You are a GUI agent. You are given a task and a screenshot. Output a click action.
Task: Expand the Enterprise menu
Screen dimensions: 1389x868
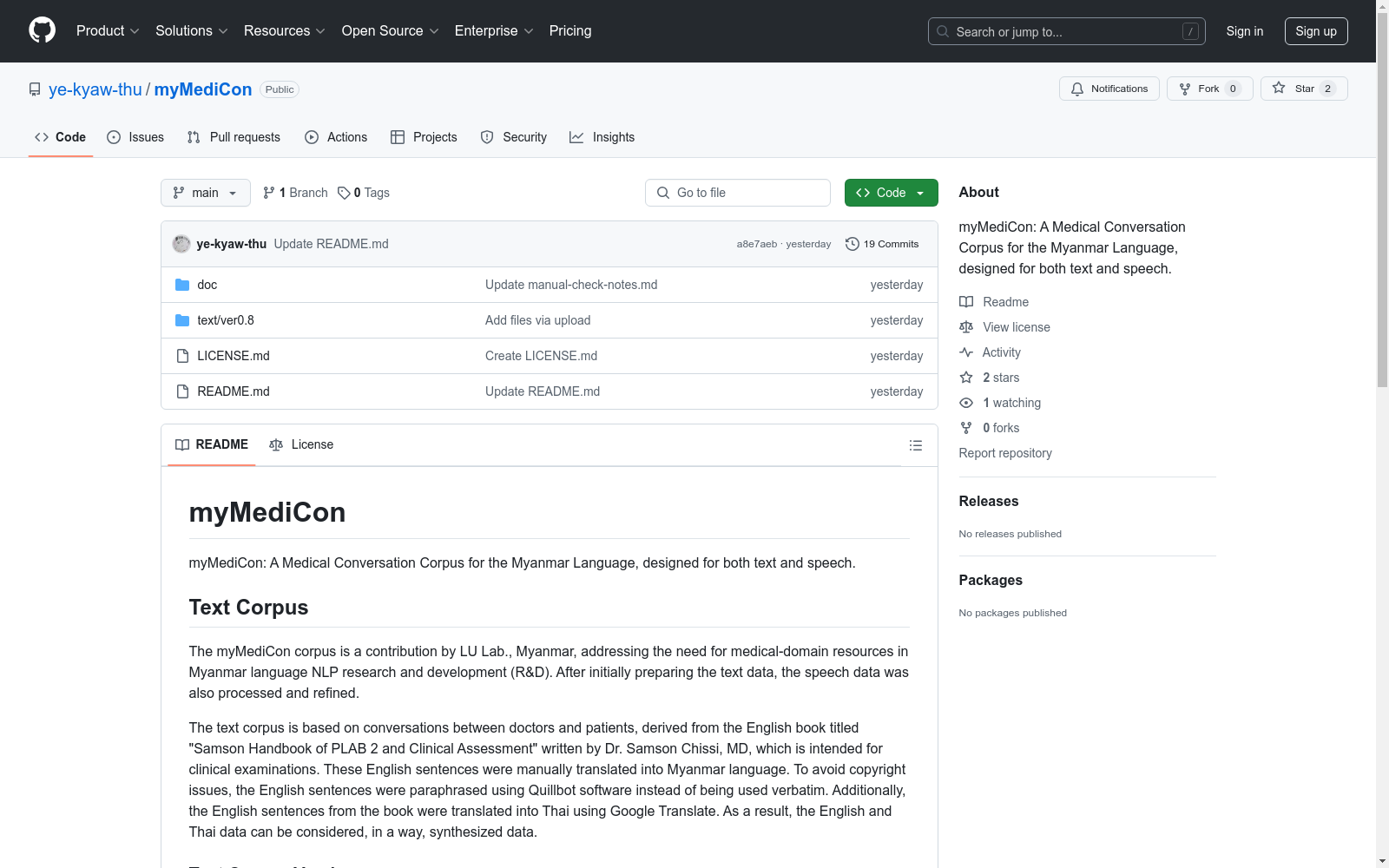click(494, 30)
